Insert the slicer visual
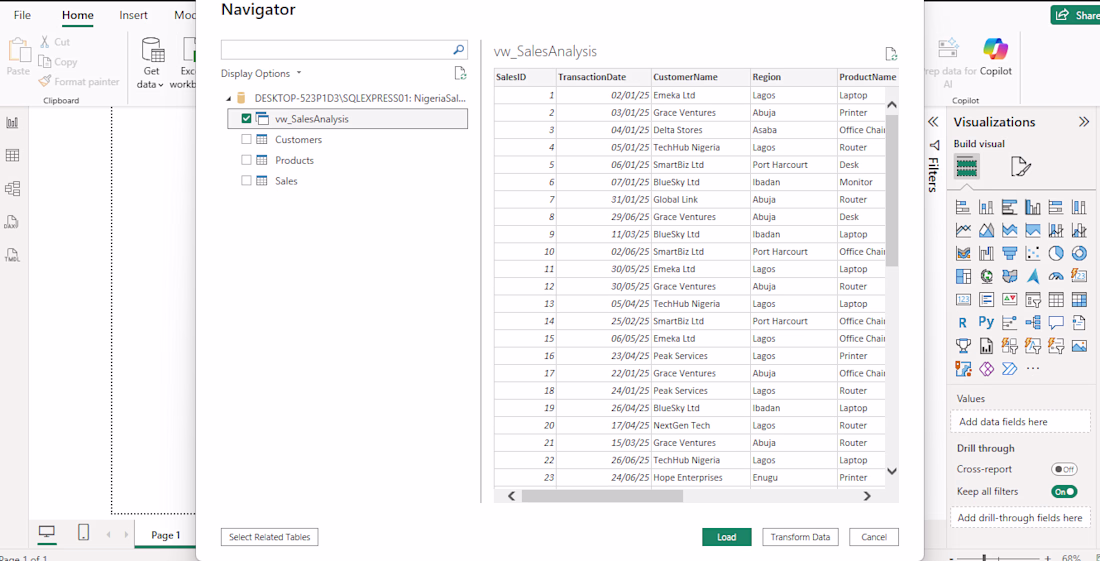 [1033, 299]
